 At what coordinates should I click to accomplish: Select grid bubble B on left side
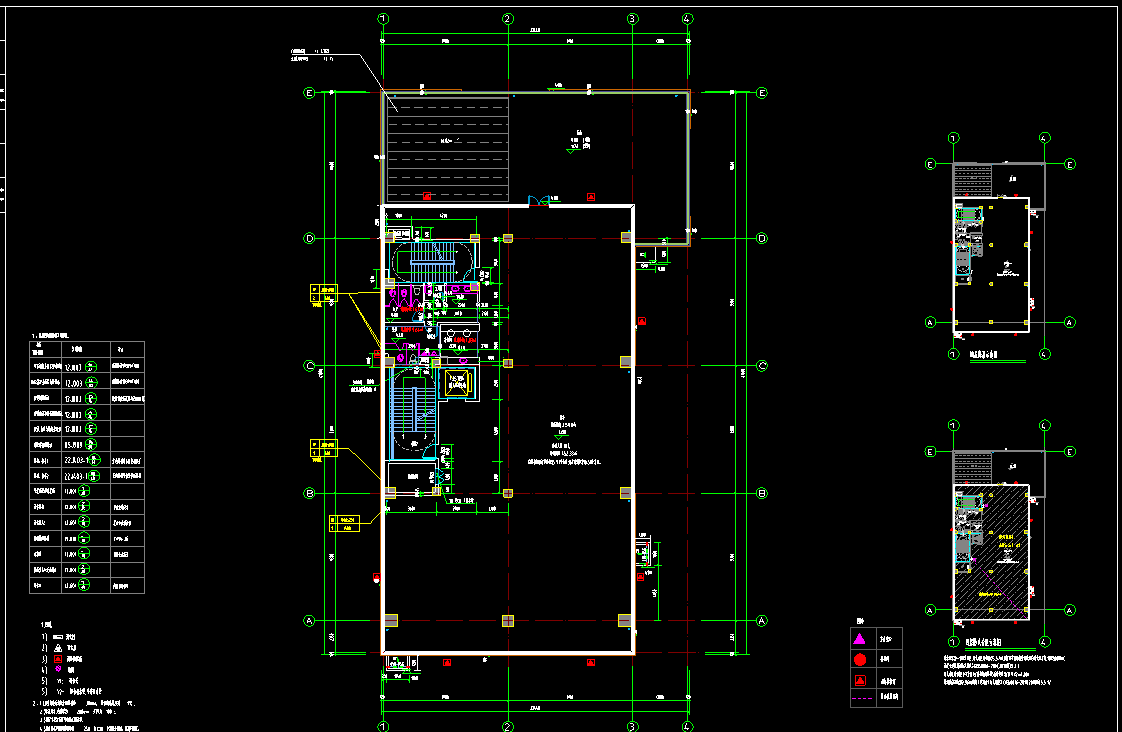(x=310, y=493)
